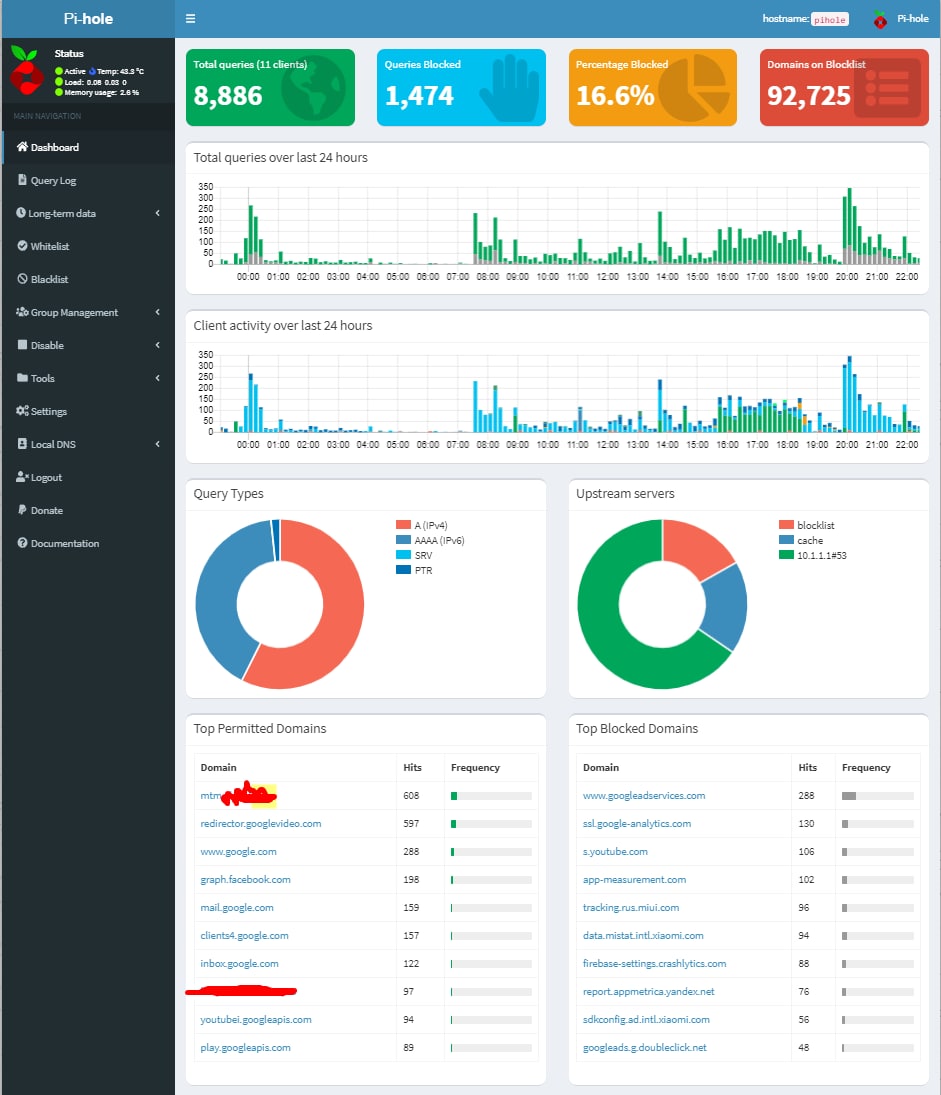Image resolution: width=941 pixels, height=1095 pixels.
Task: Open www.googleadservices.com blocked domain link
Action: [644, 795]
